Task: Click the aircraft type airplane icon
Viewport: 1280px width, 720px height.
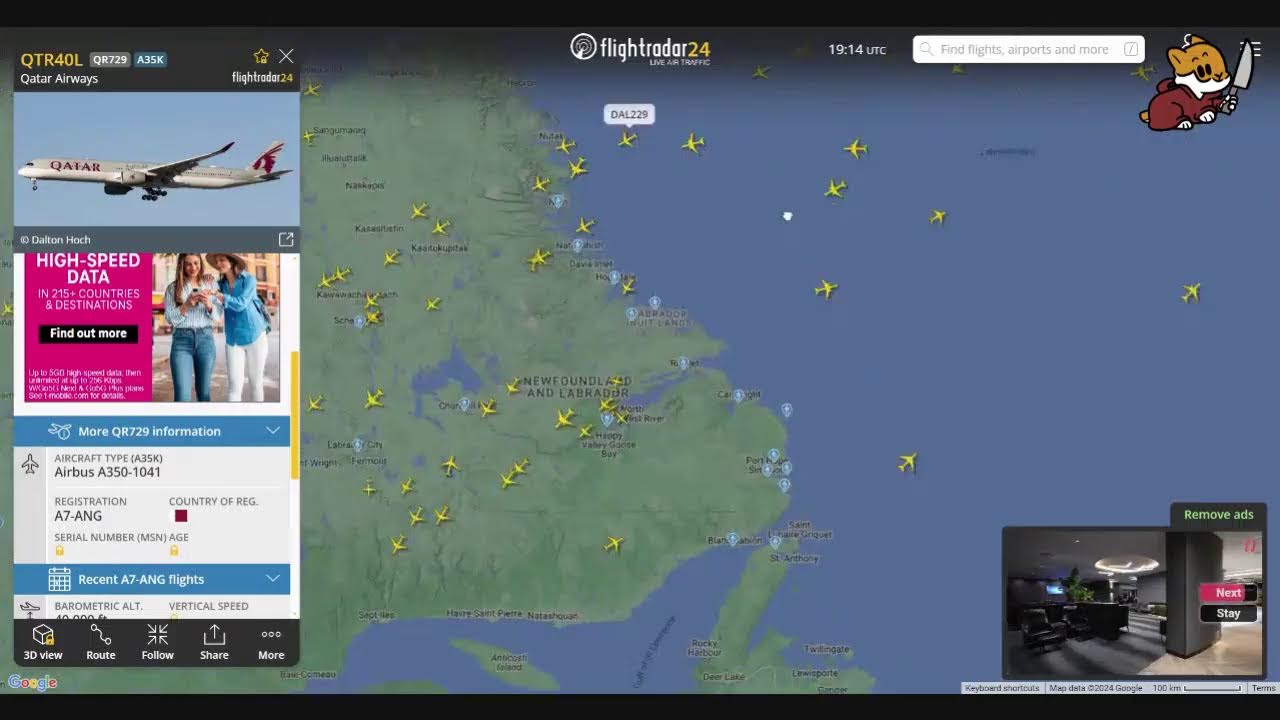Action: pyautogui.click(x=30, y=464)
